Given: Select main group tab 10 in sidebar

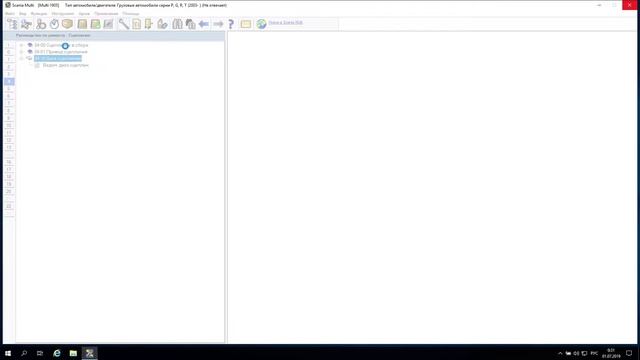Looking at the screenshot, I should (x=9, y=125).
